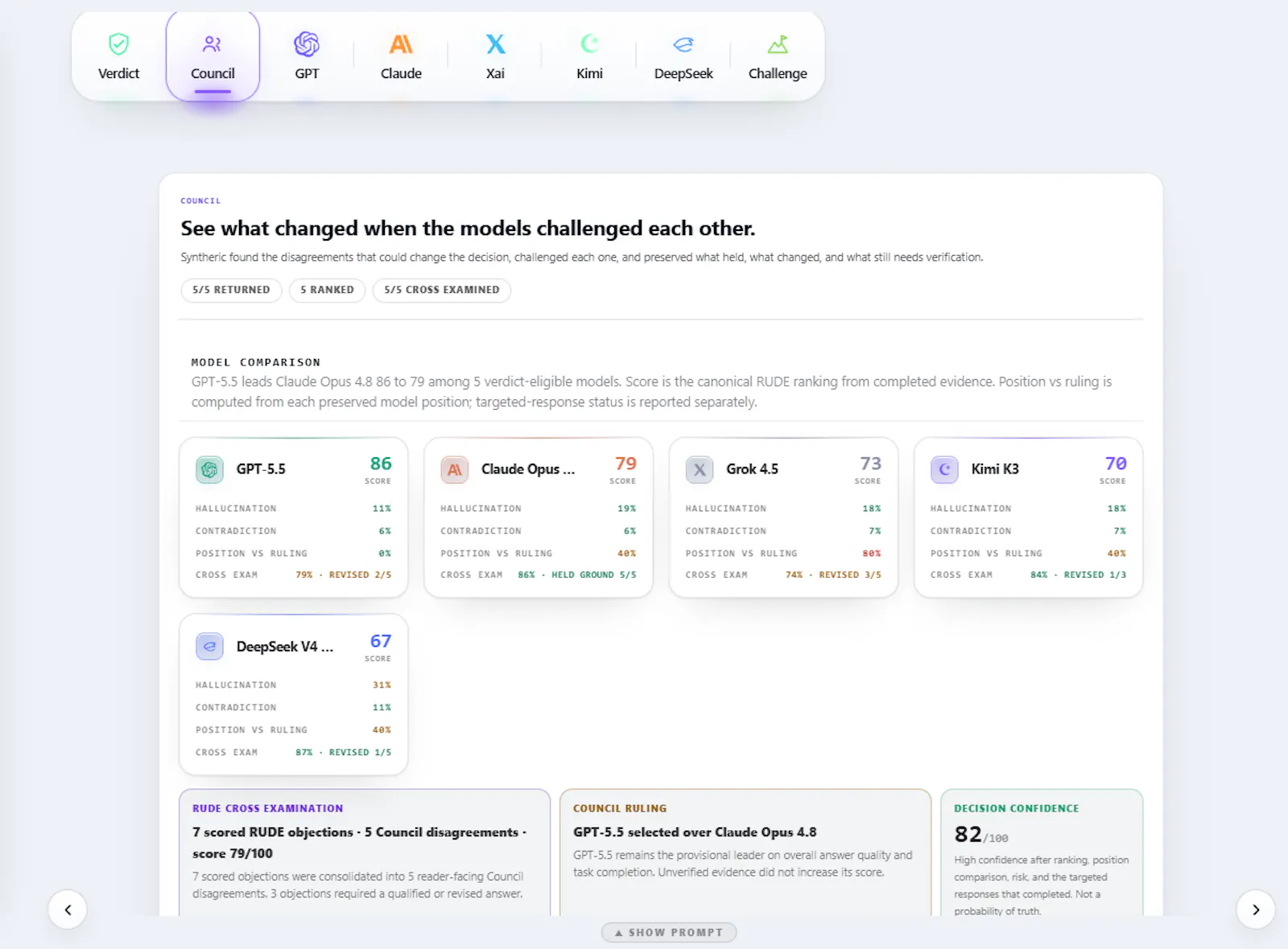Click the GPT-5.5 card logo icon

pyautogui.click(x=209, y=469)
